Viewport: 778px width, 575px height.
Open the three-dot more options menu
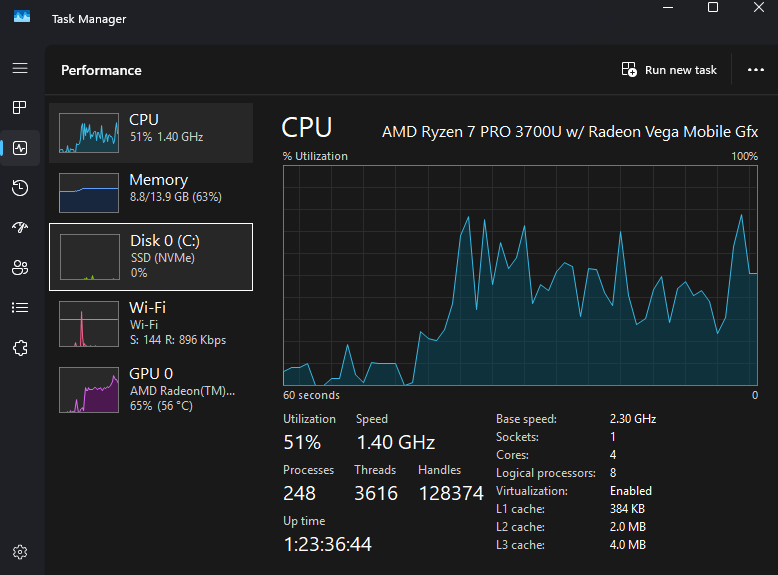(x=756, y=70)
